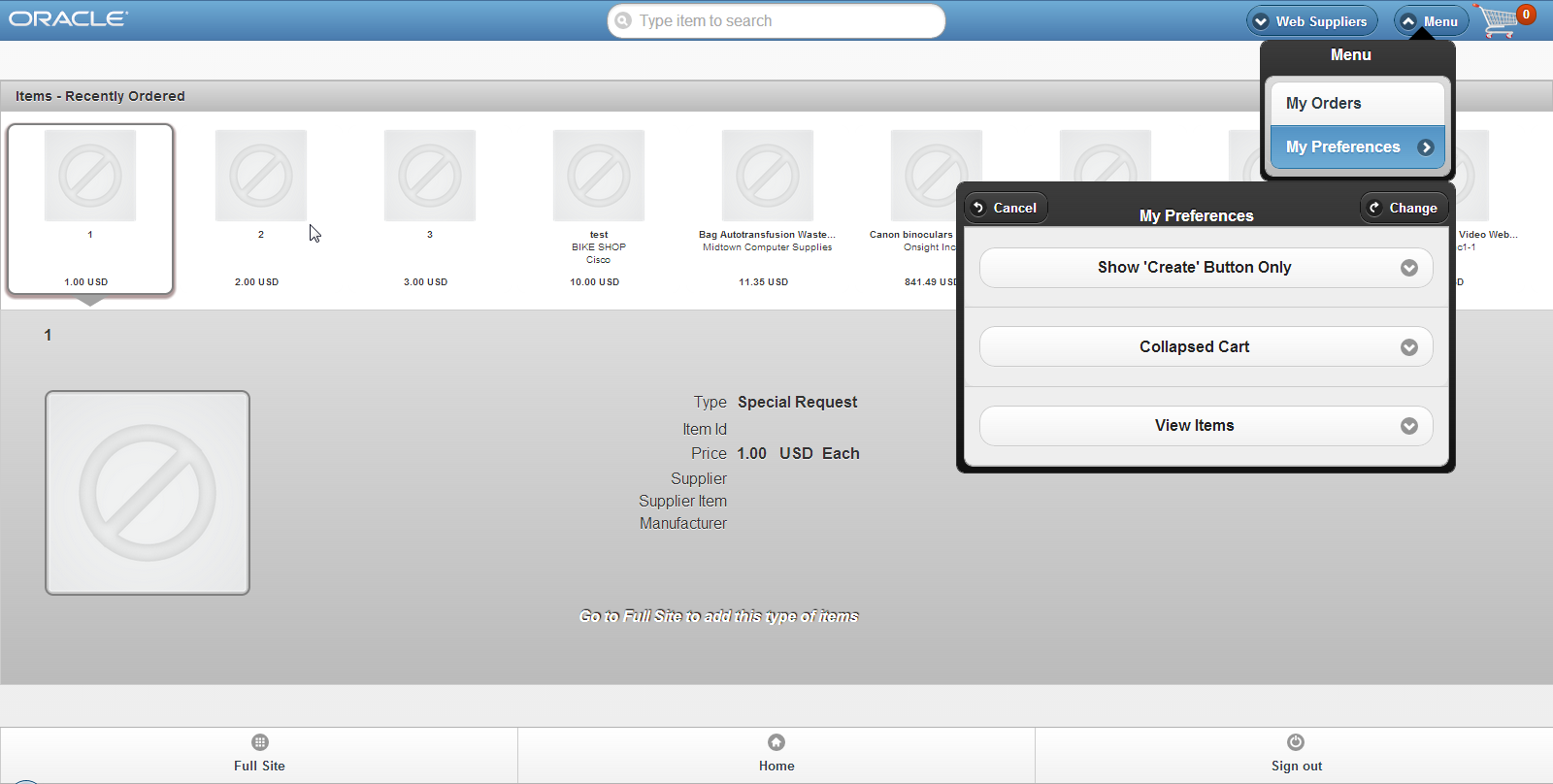Focus the 'Type item to search' field
This screenshot has width=1553, height=784.
[776, 21]
